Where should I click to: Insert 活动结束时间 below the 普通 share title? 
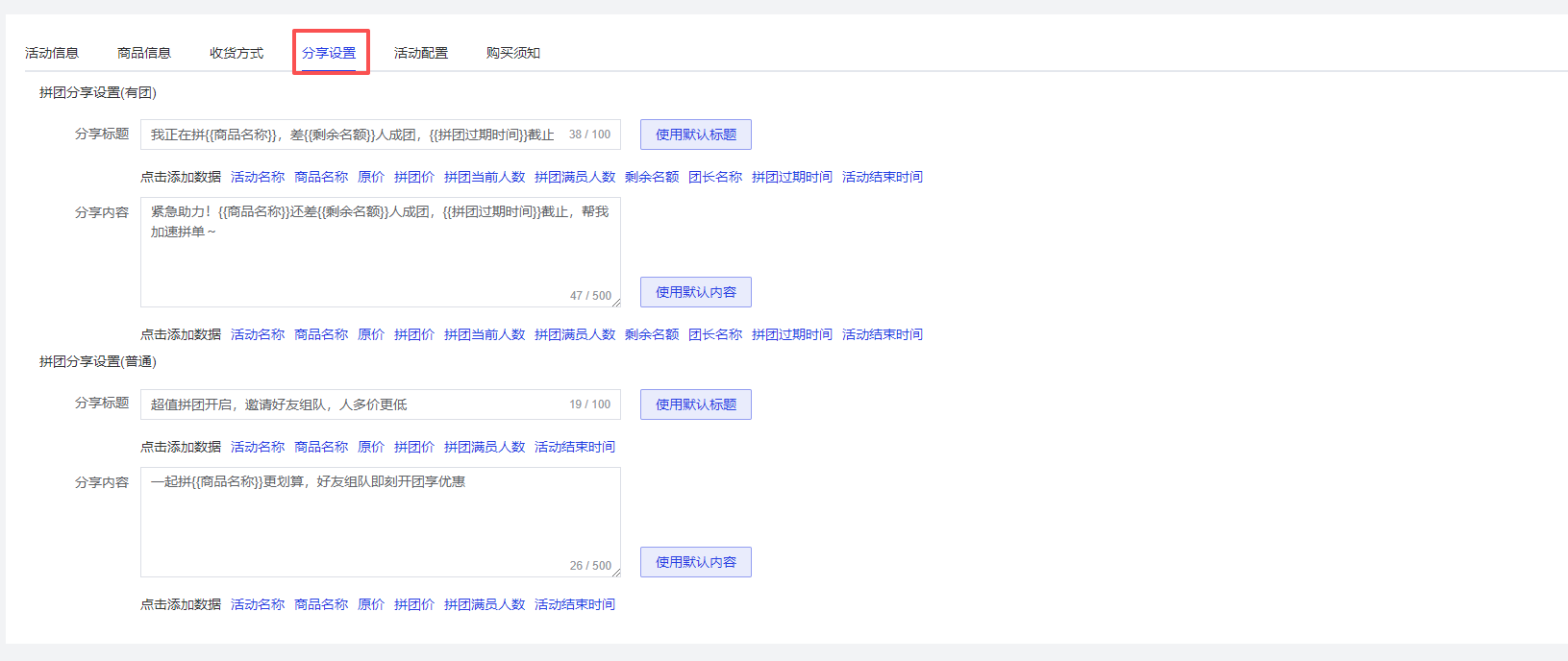575,447
